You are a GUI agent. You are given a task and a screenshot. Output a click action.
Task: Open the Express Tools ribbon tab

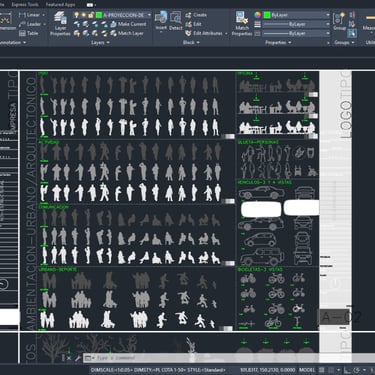(25, 5)
